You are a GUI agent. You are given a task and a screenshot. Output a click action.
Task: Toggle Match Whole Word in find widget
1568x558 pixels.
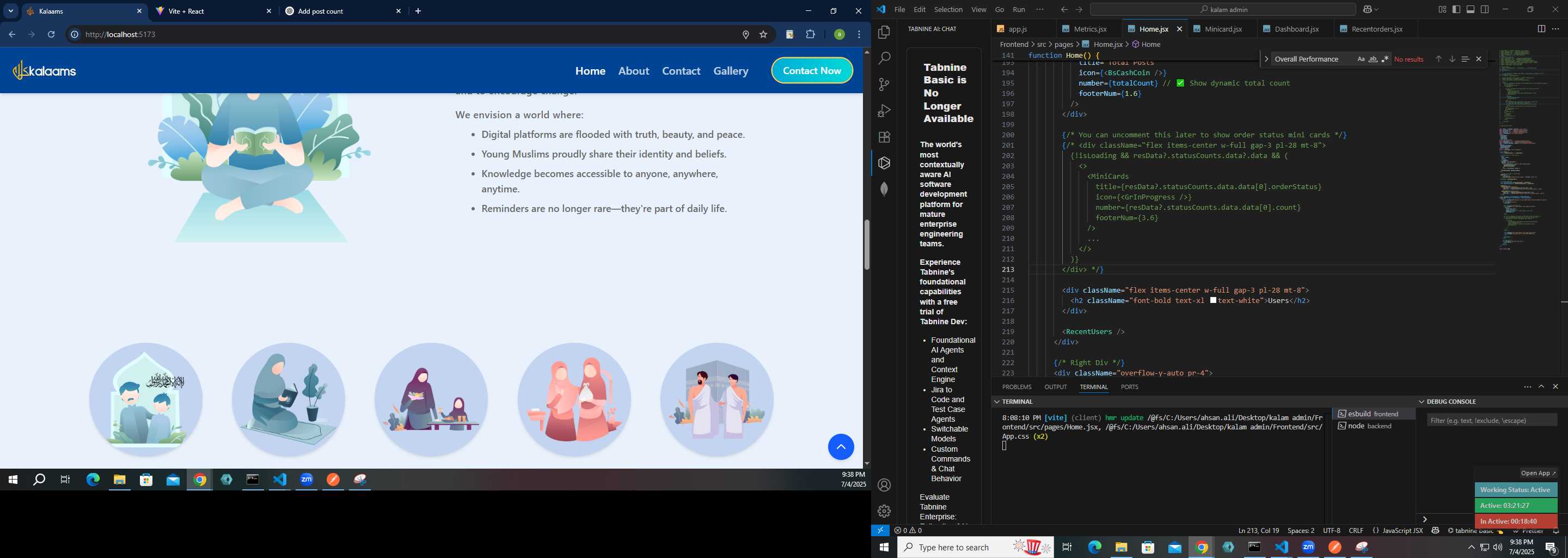1373,59
